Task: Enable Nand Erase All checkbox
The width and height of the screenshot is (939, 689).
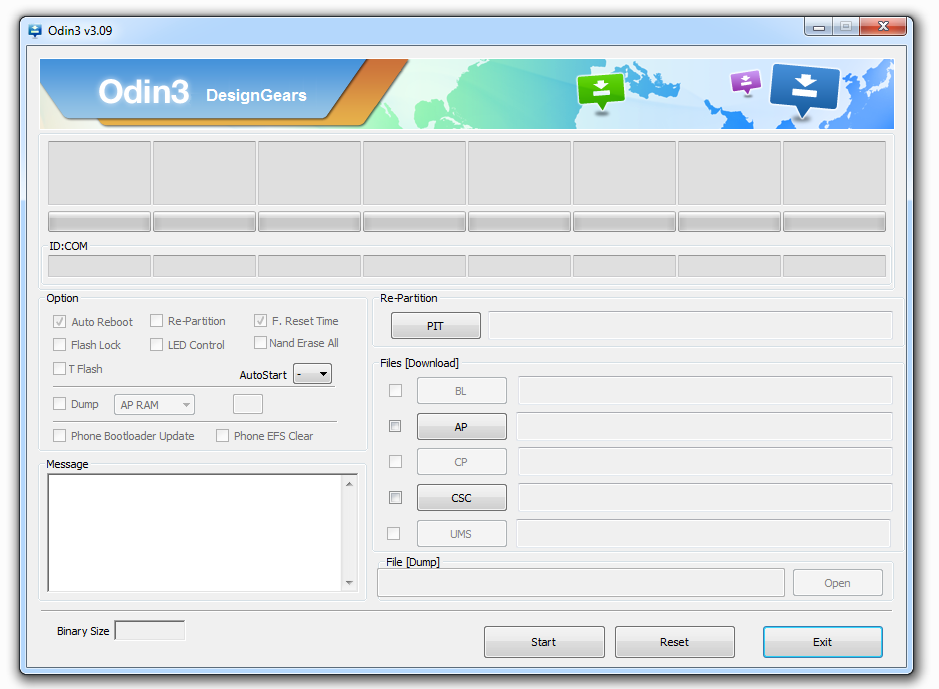Action: click(260, 343)
